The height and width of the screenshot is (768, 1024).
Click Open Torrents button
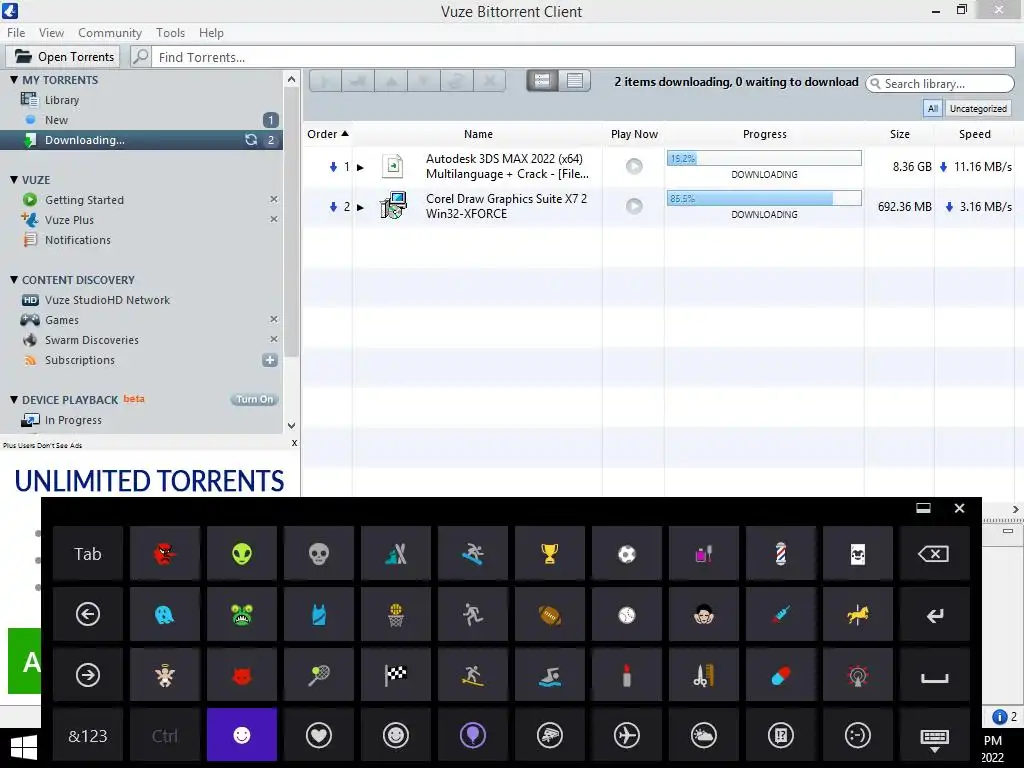point(64,57)
